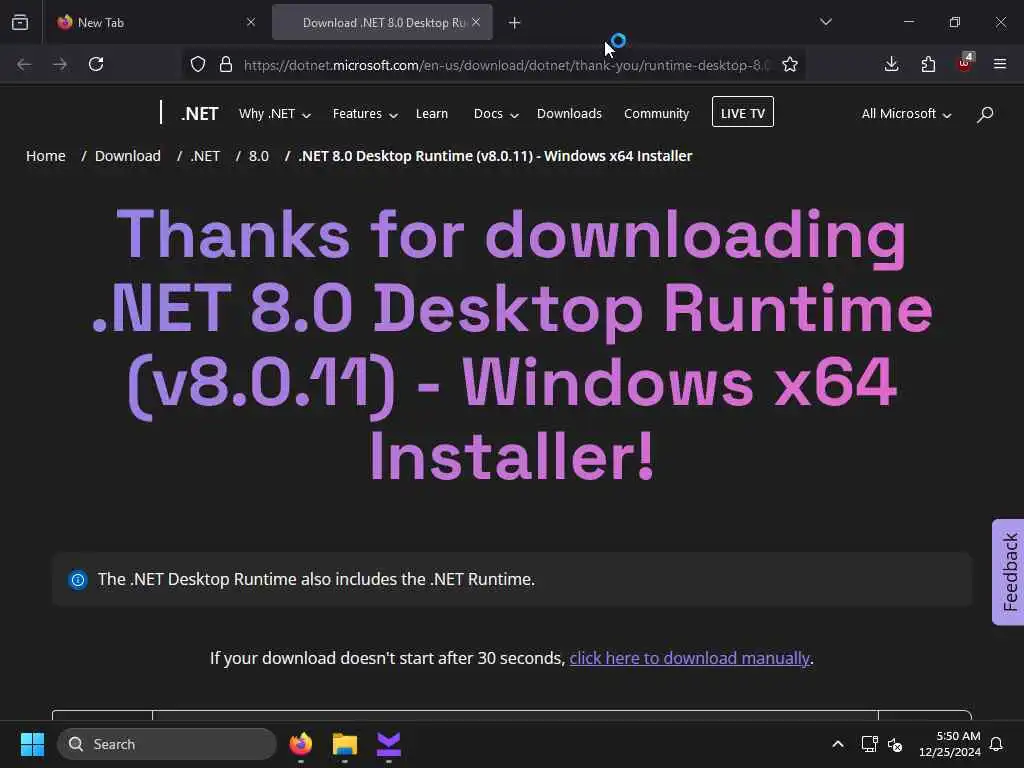Viewport: 1024px width, 768px height.
Task: Expand the list all tabs chevron
Action: [x=825, y=22]
